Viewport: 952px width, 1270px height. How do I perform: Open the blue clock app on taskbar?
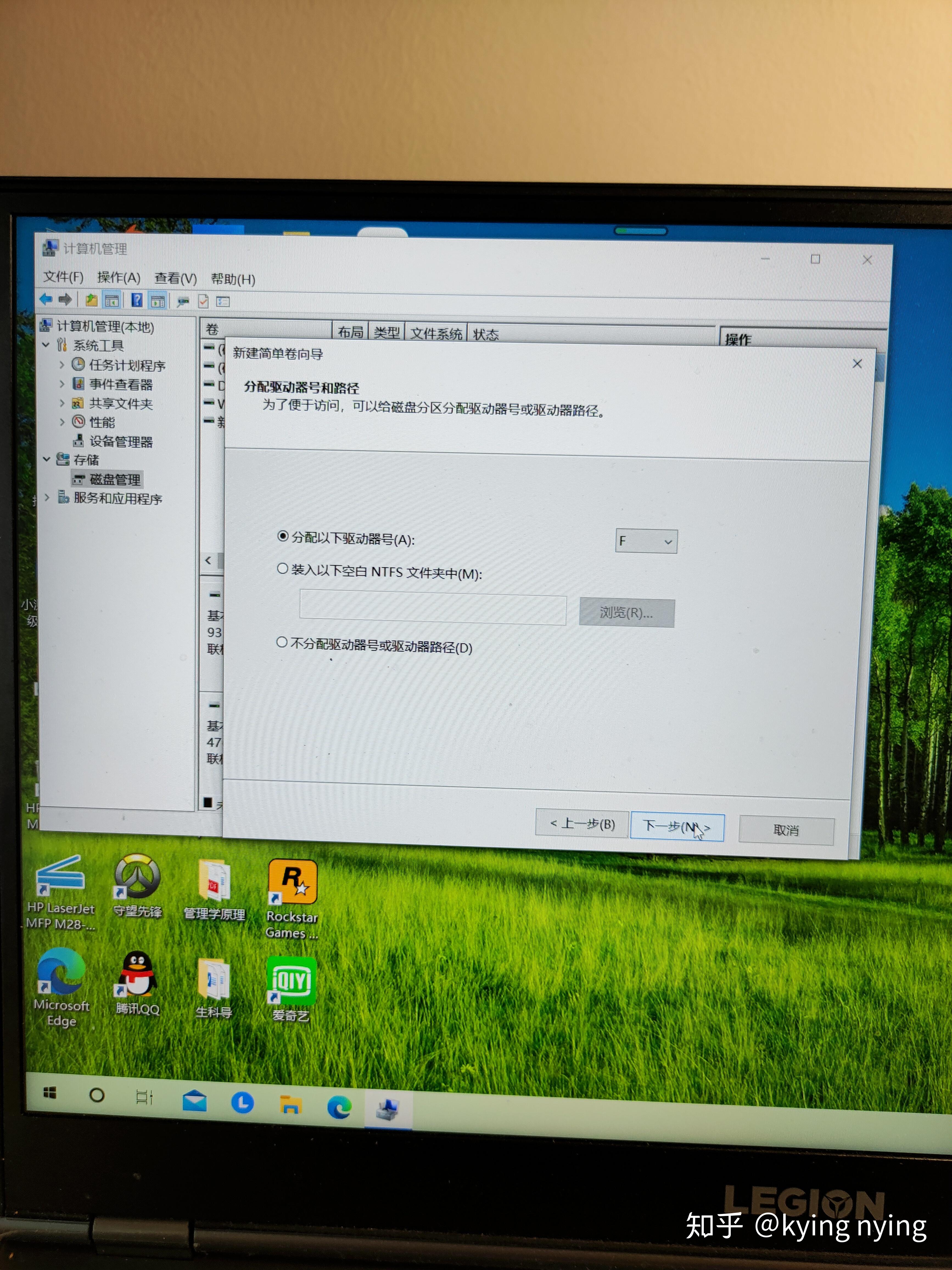click(242, 1103)
